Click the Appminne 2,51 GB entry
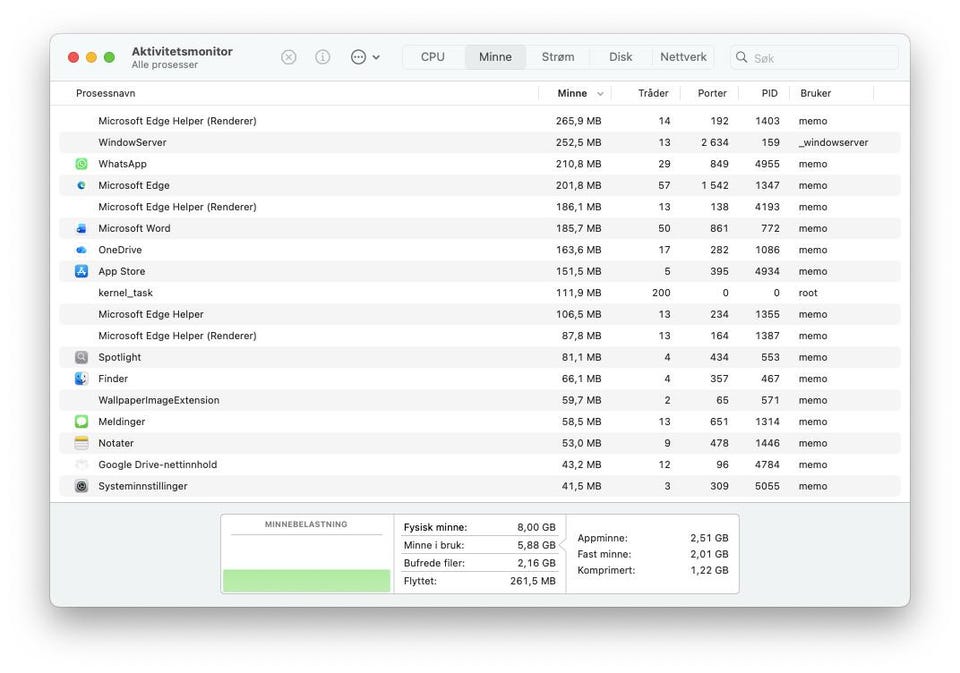The height and width of the screenshot is (673, 960). (653, 538)
